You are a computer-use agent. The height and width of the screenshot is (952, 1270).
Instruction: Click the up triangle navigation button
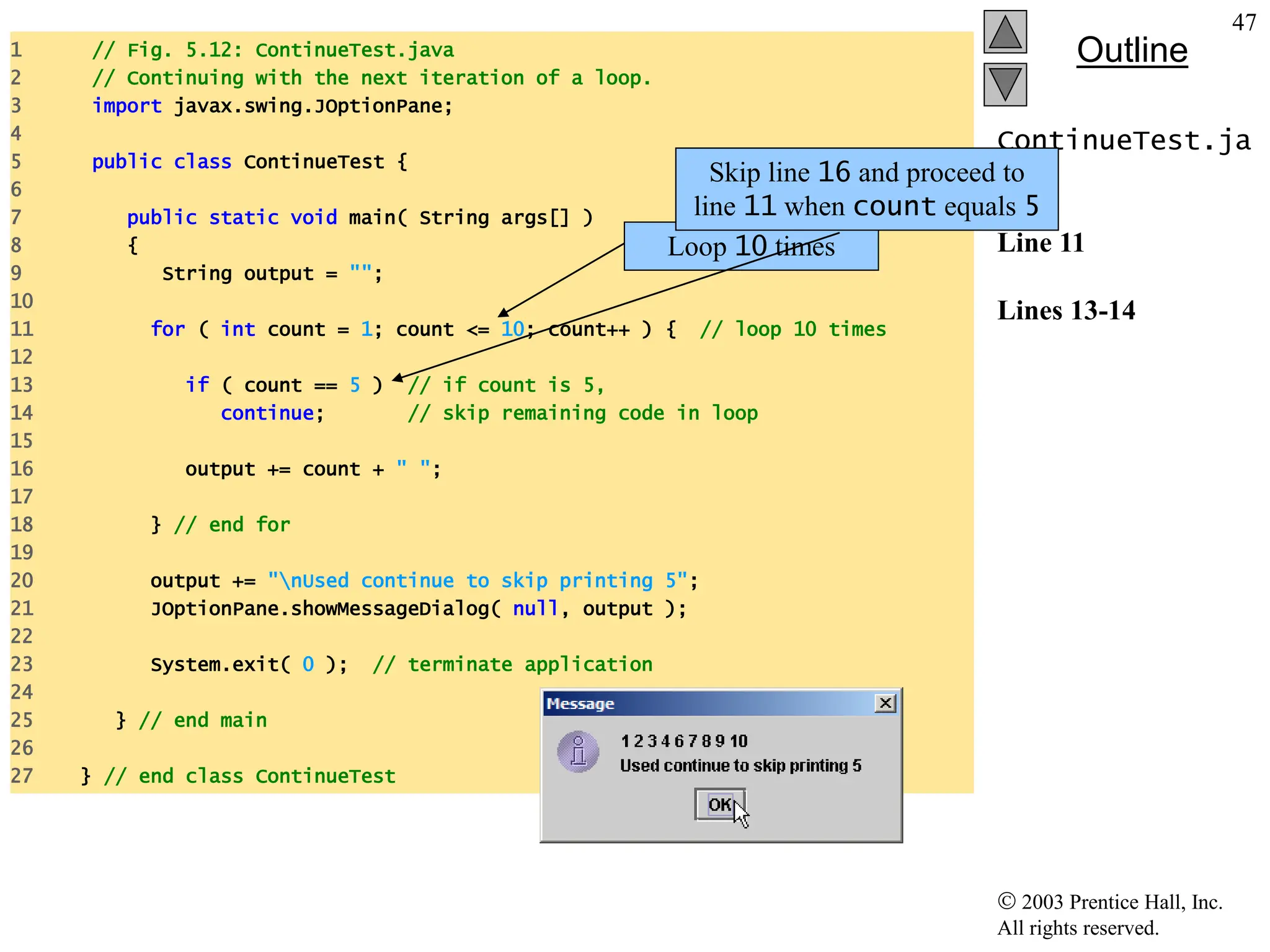point(1005,32)
